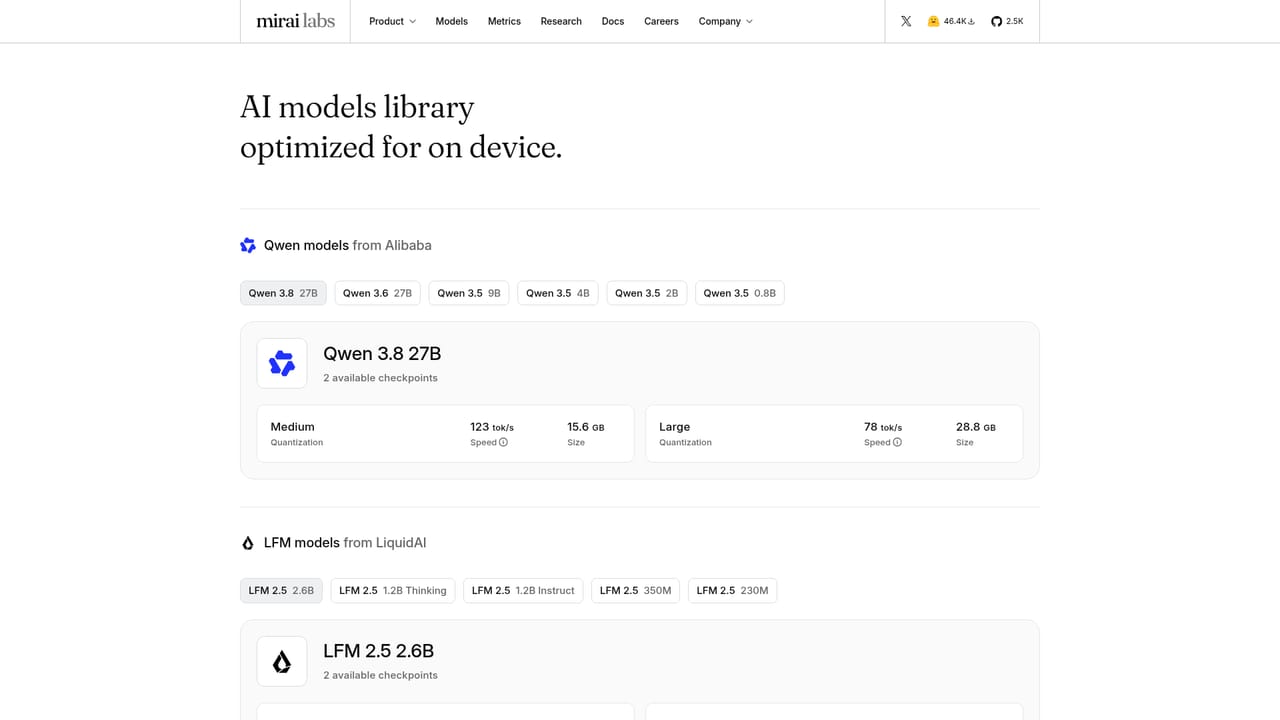
Task: Open the X (Twitter) profile icon
Action: [906, 21]
